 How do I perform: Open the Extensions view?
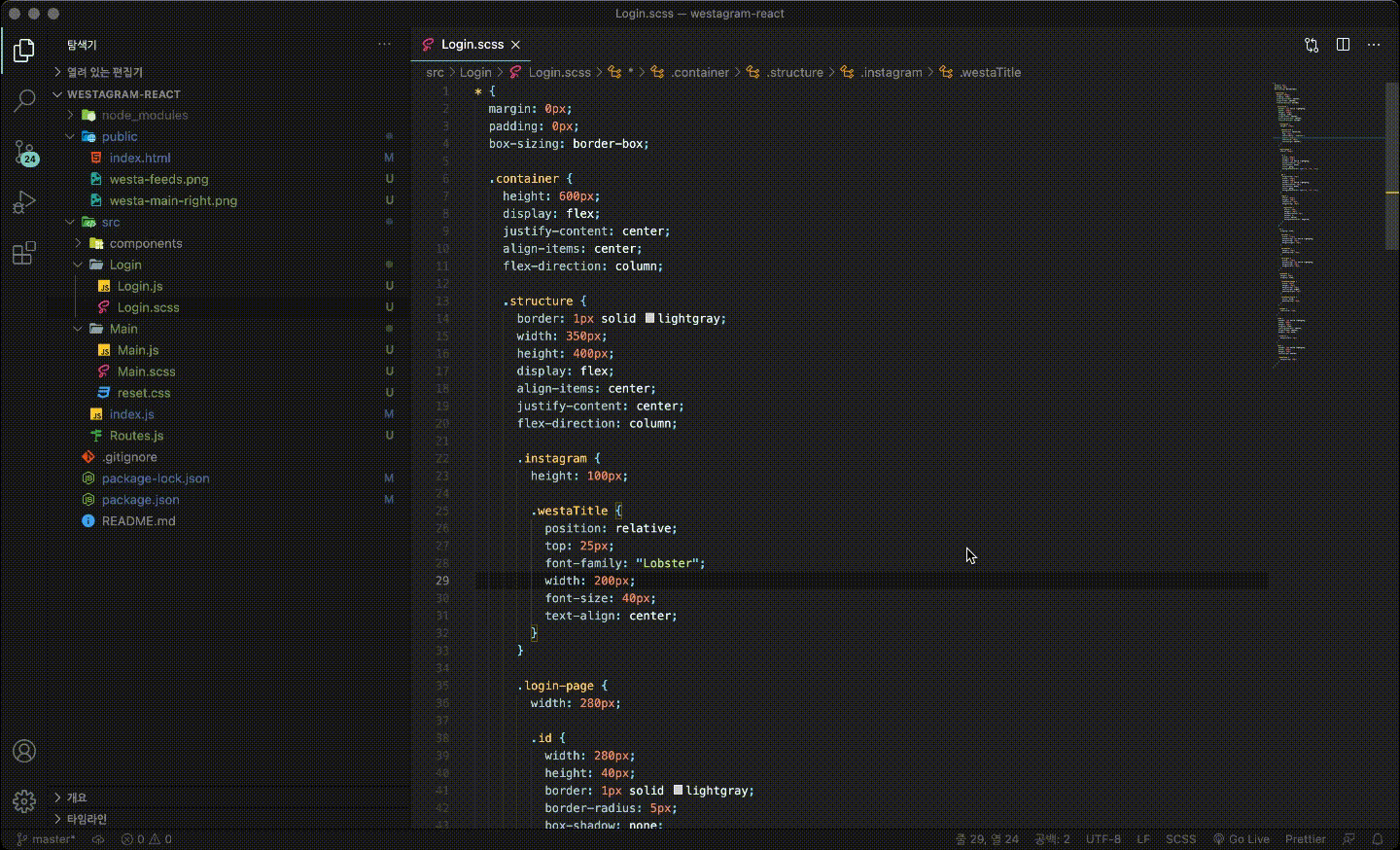click(x=24, y=253)
